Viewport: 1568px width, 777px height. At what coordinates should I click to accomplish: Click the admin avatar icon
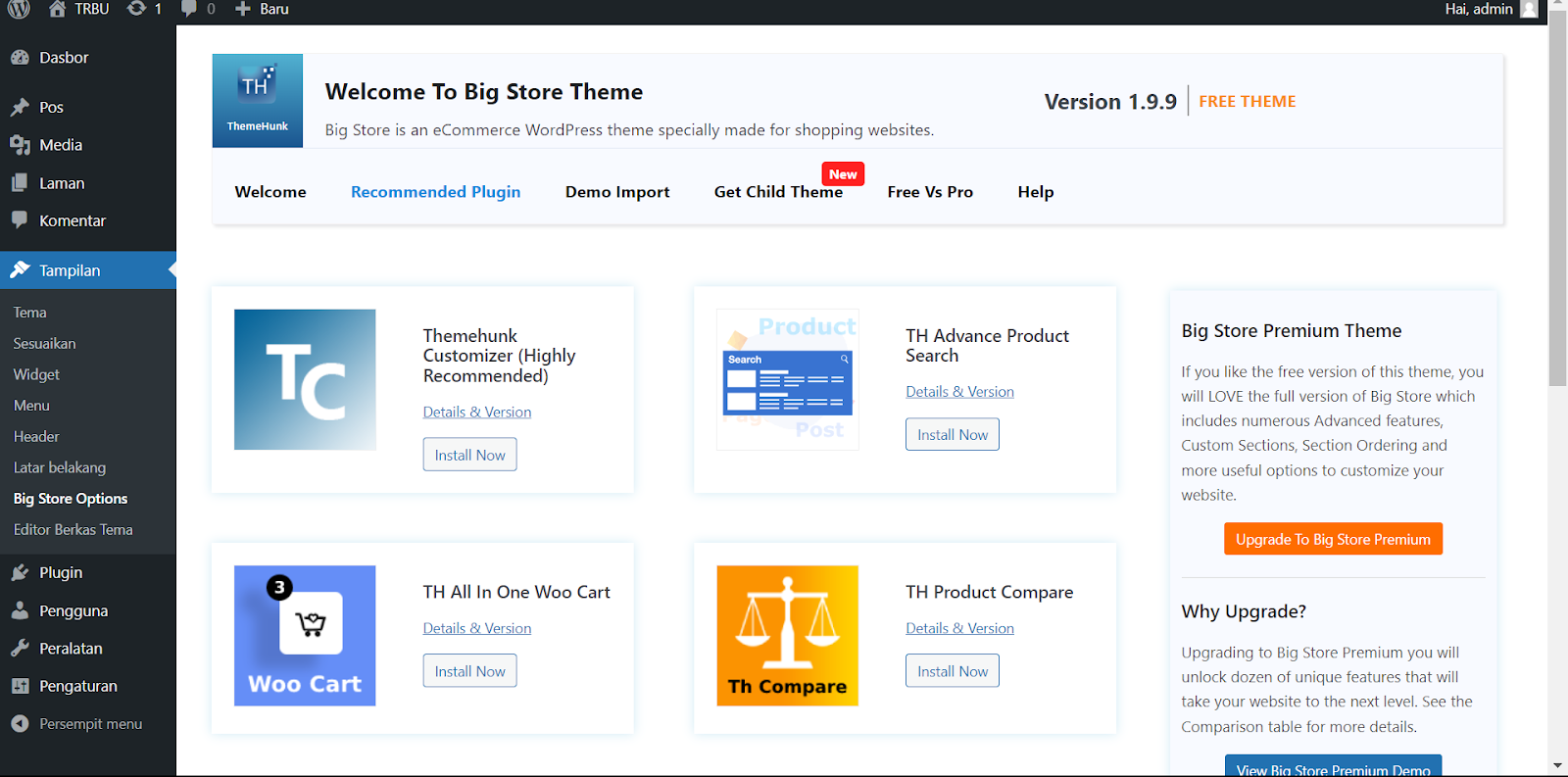(x=1529, y=9)
